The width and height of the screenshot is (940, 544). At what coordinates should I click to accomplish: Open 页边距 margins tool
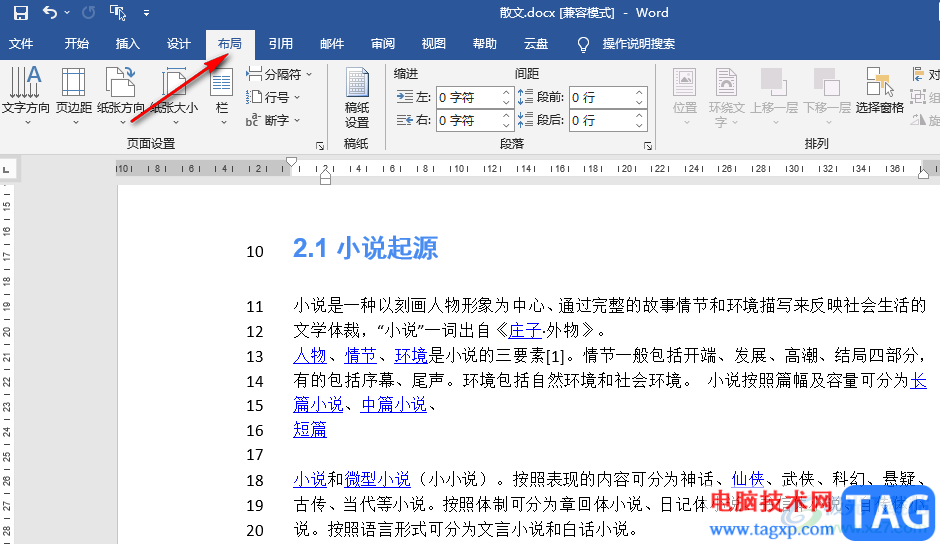[x=74, y=95]
